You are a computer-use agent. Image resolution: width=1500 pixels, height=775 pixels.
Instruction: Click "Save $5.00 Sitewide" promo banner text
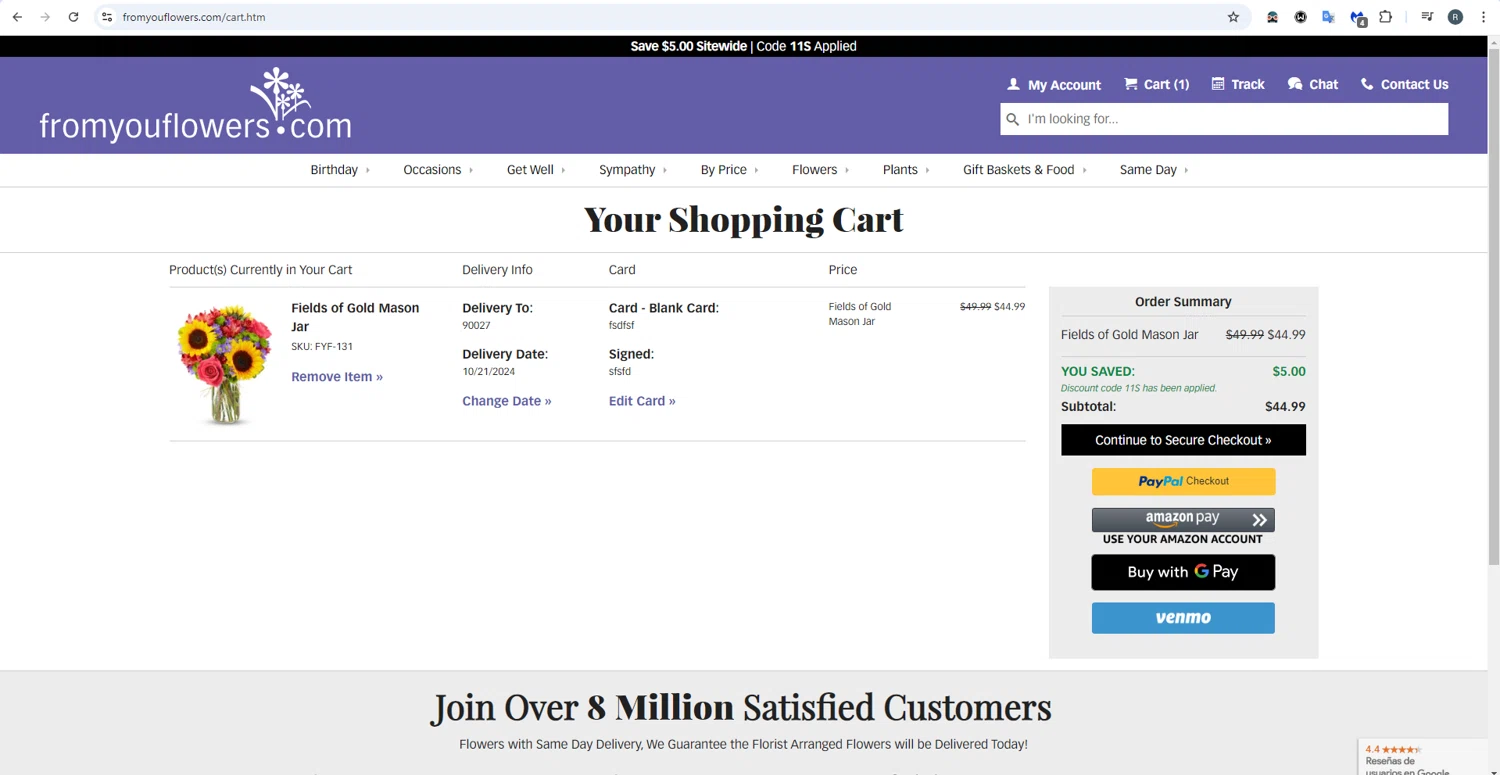coord(688,46)
